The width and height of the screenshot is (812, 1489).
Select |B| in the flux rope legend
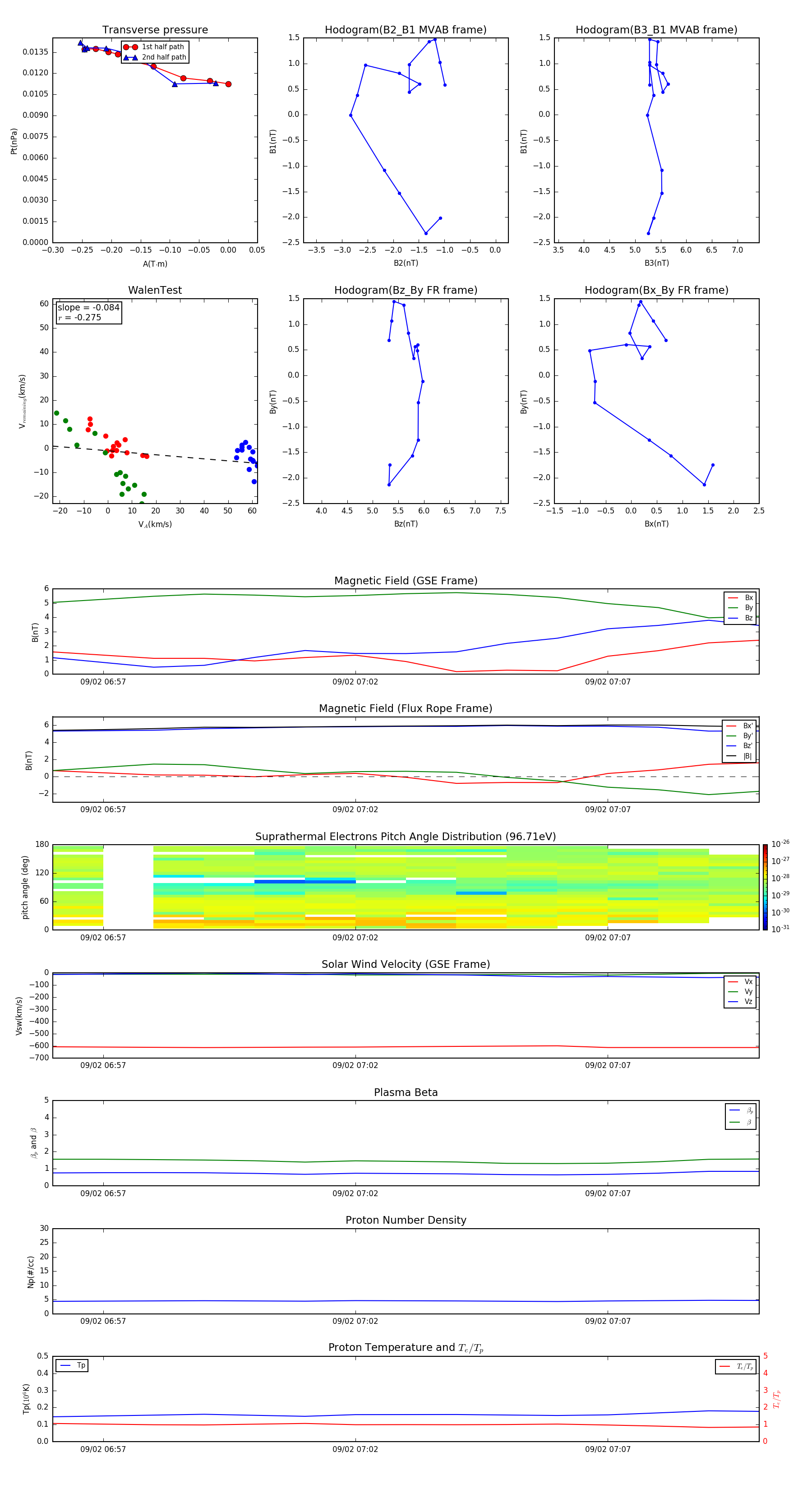(739, 756)
